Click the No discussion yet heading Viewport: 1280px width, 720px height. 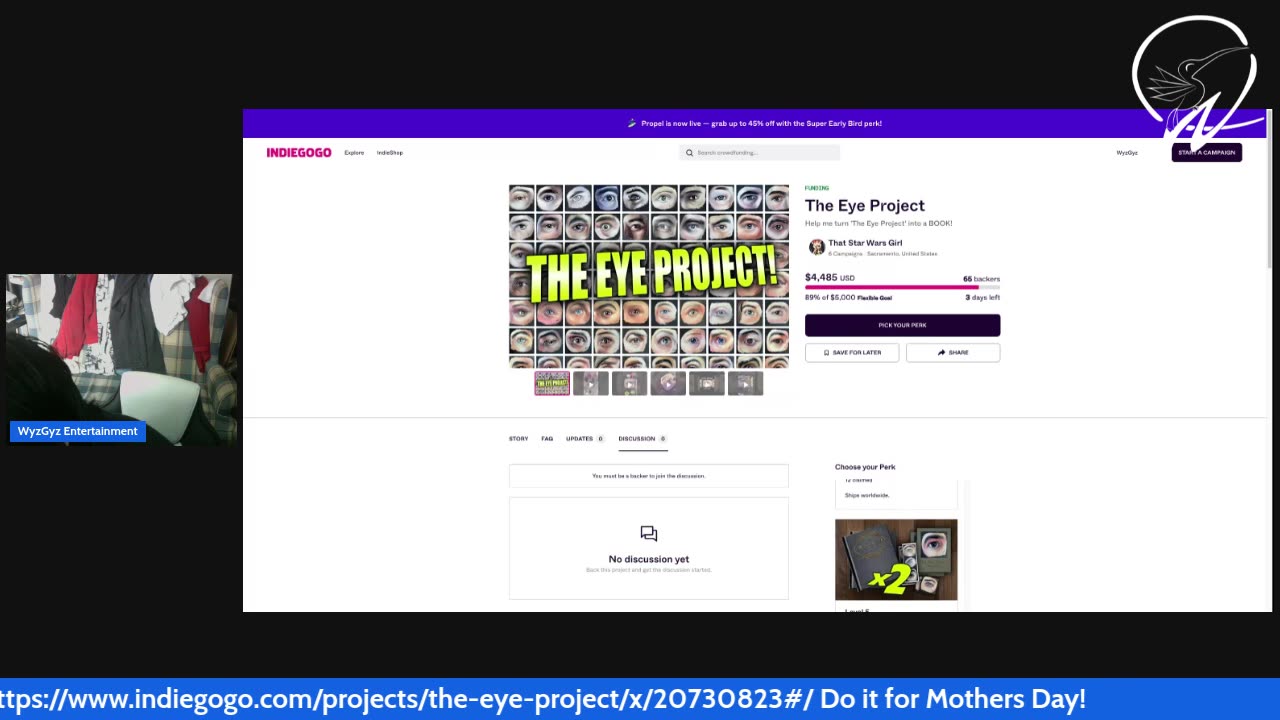[x=648, y=559]
